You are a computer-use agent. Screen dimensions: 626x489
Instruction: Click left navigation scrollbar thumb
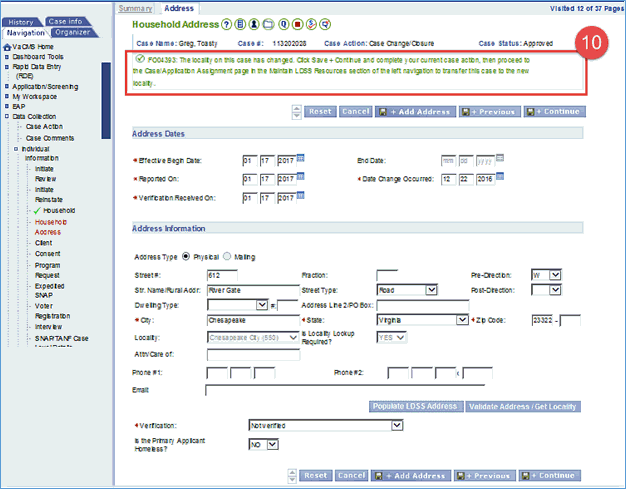[x=106, y=101]
